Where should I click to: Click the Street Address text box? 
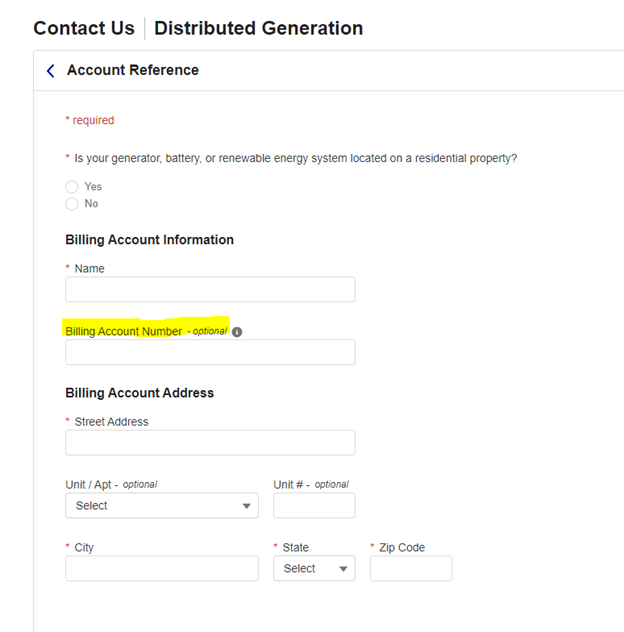[x=210, y=443]
